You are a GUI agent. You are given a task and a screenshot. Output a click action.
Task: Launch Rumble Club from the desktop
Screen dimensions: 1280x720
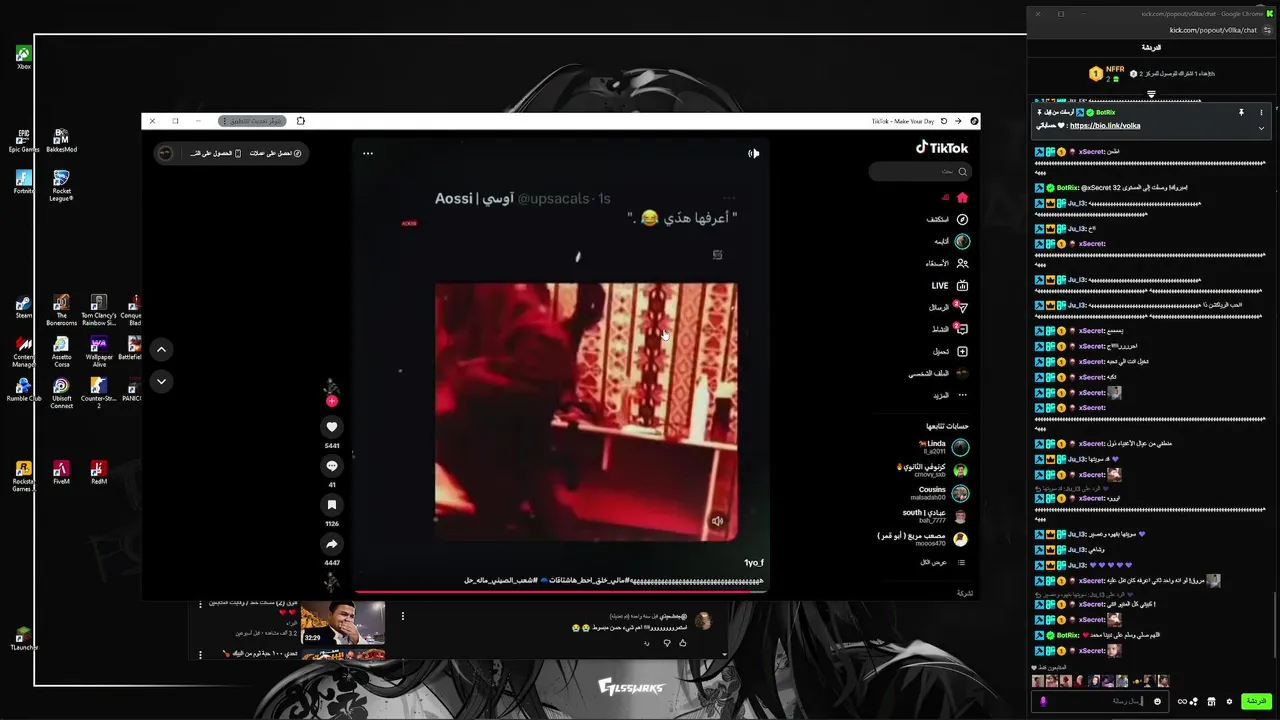coord(24,391)
